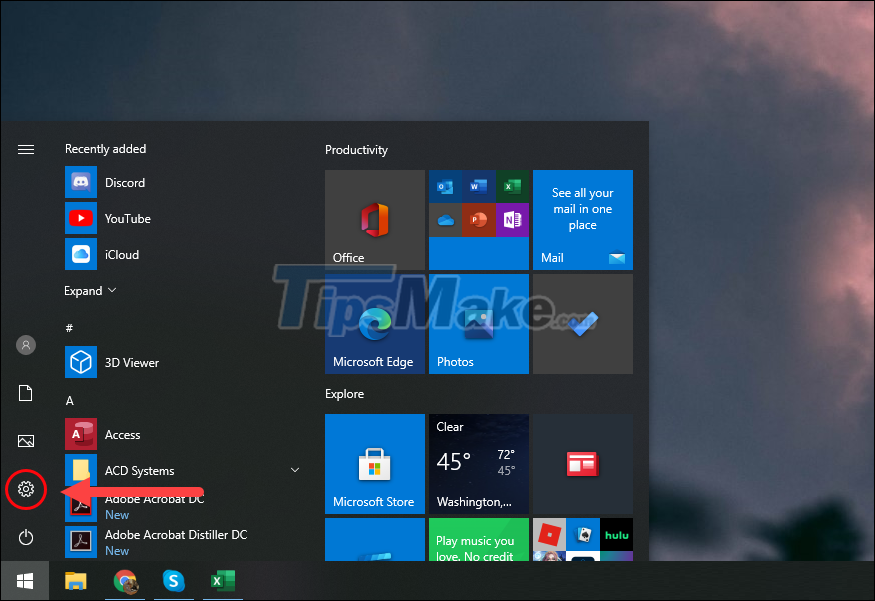Open Excel in the Office apps tile
The image size is (875, 601).
512,186
